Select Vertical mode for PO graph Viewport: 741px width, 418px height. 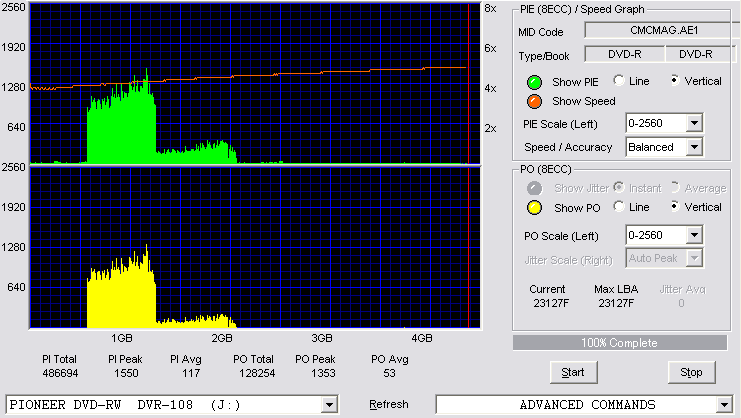(675, 206)
